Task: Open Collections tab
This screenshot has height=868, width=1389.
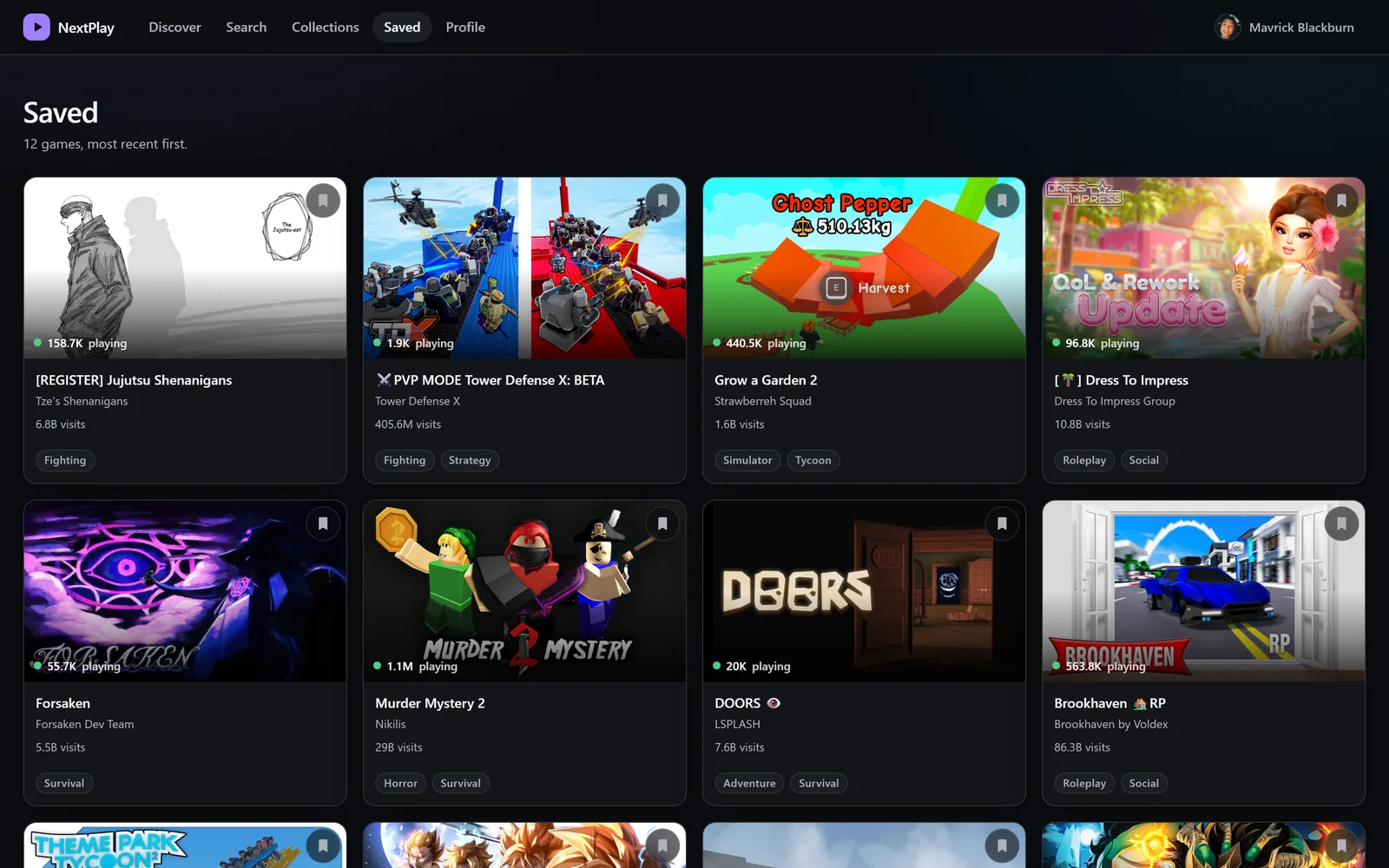Action: click(x=326, y=27)
